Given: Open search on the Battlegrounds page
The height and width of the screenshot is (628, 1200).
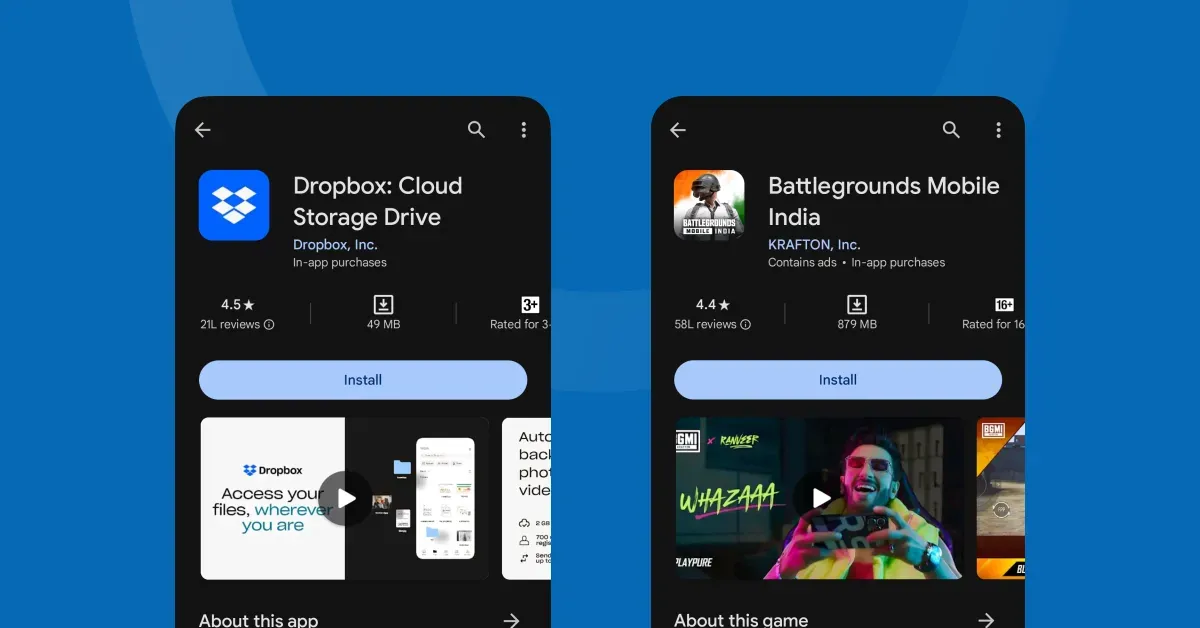Looking at the screenshot, I should tap(951, 130).
